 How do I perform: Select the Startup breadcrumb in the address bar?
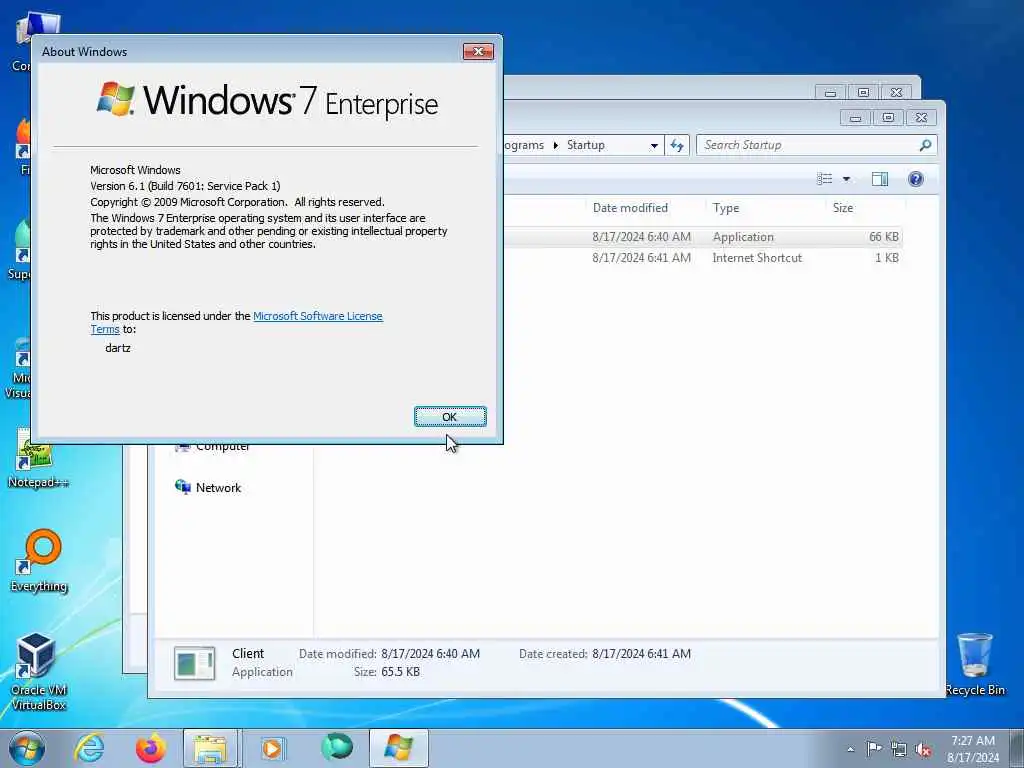click(585, 145)
